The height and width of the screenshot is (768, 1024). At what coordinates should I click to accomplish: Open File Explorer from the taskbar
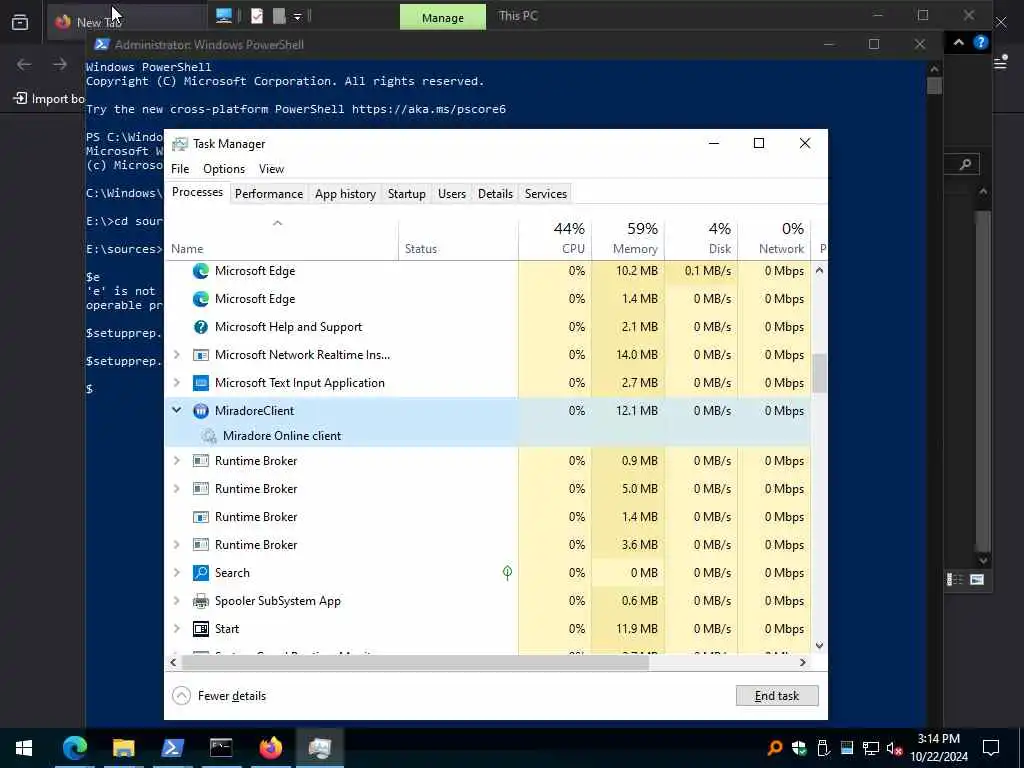tap(123, 748)
